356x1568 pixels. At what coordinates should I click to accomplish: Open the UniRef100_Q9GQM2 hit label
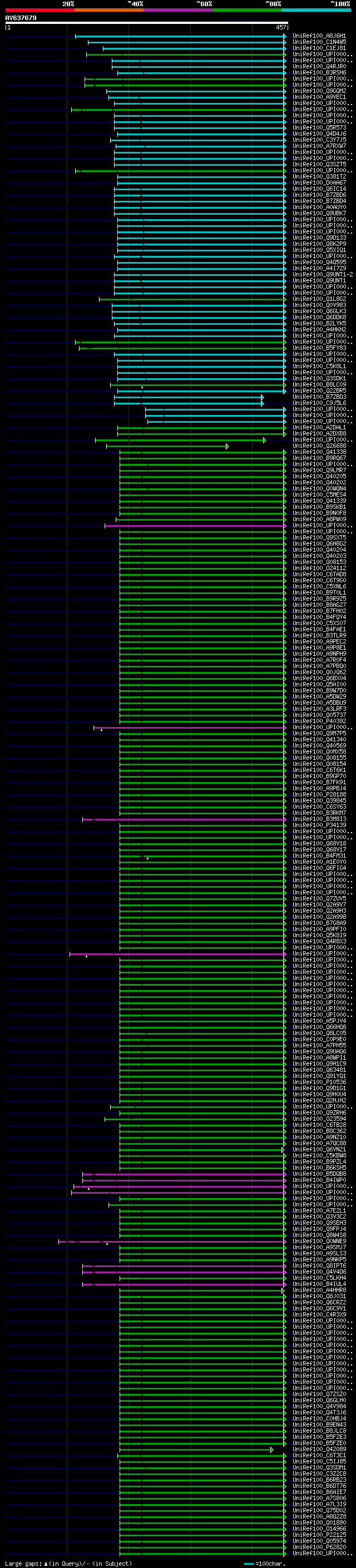pyautogui.click(x=319, y=91)
